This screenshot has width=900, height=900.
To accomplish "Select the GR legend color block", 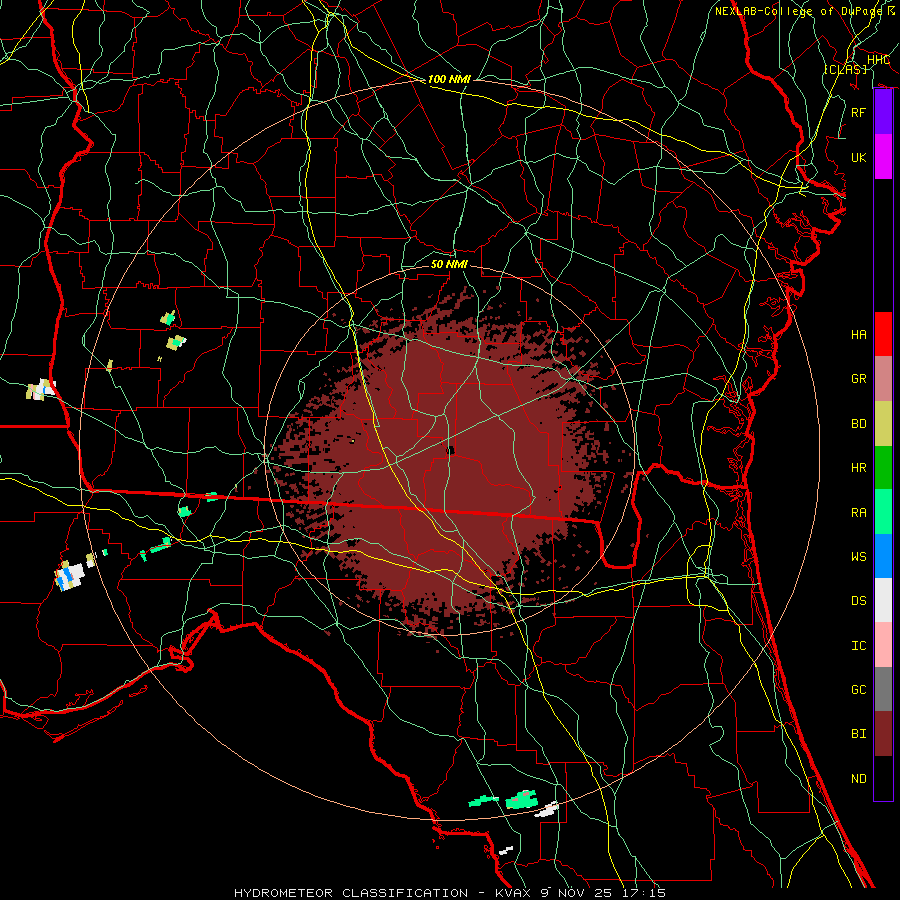I will click(883, 378).
